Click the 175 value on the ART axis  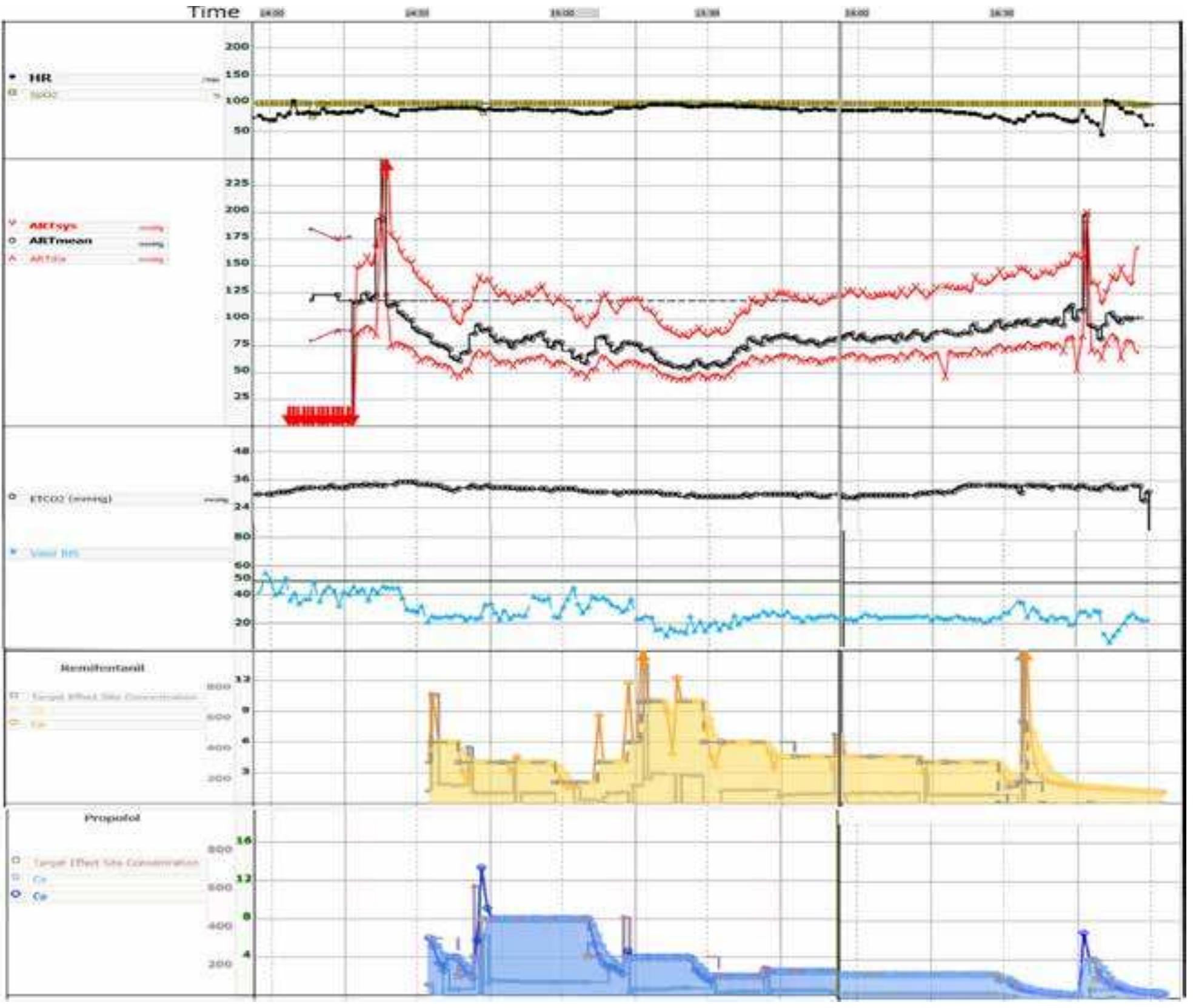pos(237,236)
